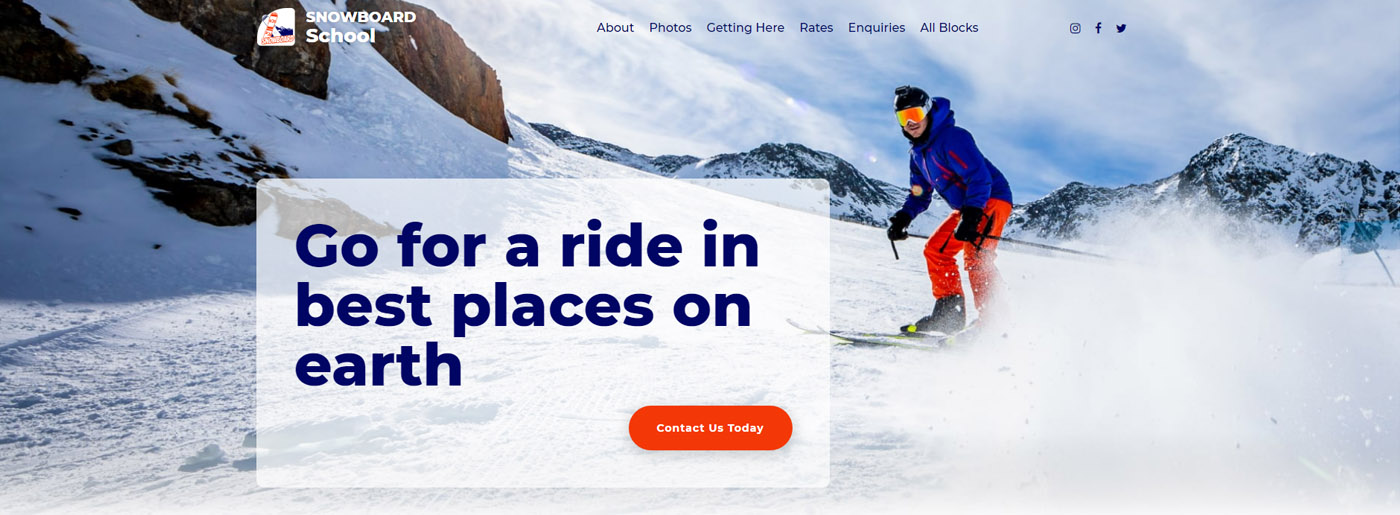1400x515 pixels.
Task: Open Getting Here in navigation
Action: click(x=745, y=28)
